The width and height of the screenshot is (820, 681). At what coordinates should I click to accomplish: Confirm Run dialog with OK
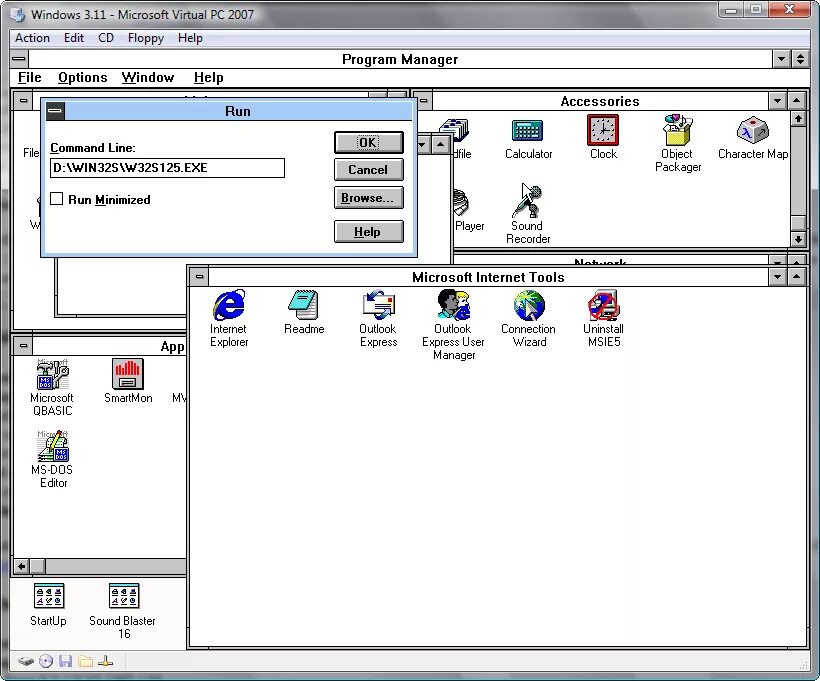369,142
